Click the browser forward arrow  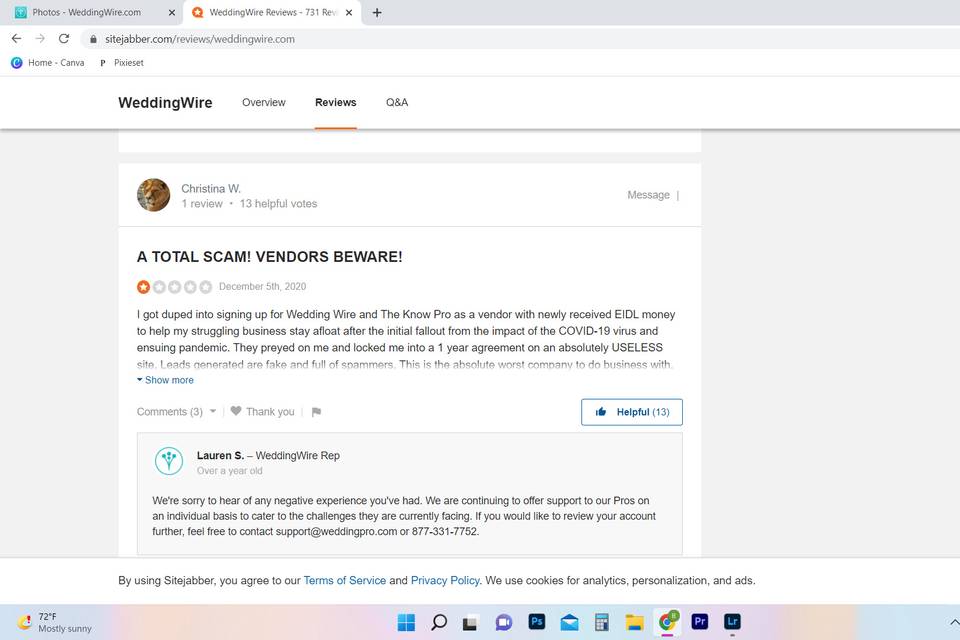(x=40, y=39)
